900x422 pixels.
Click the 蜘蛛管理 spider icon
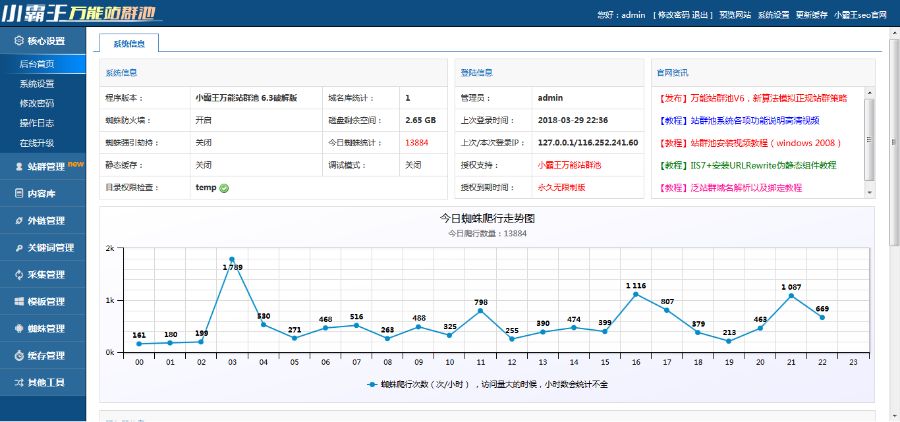click(x=19, y=329)
